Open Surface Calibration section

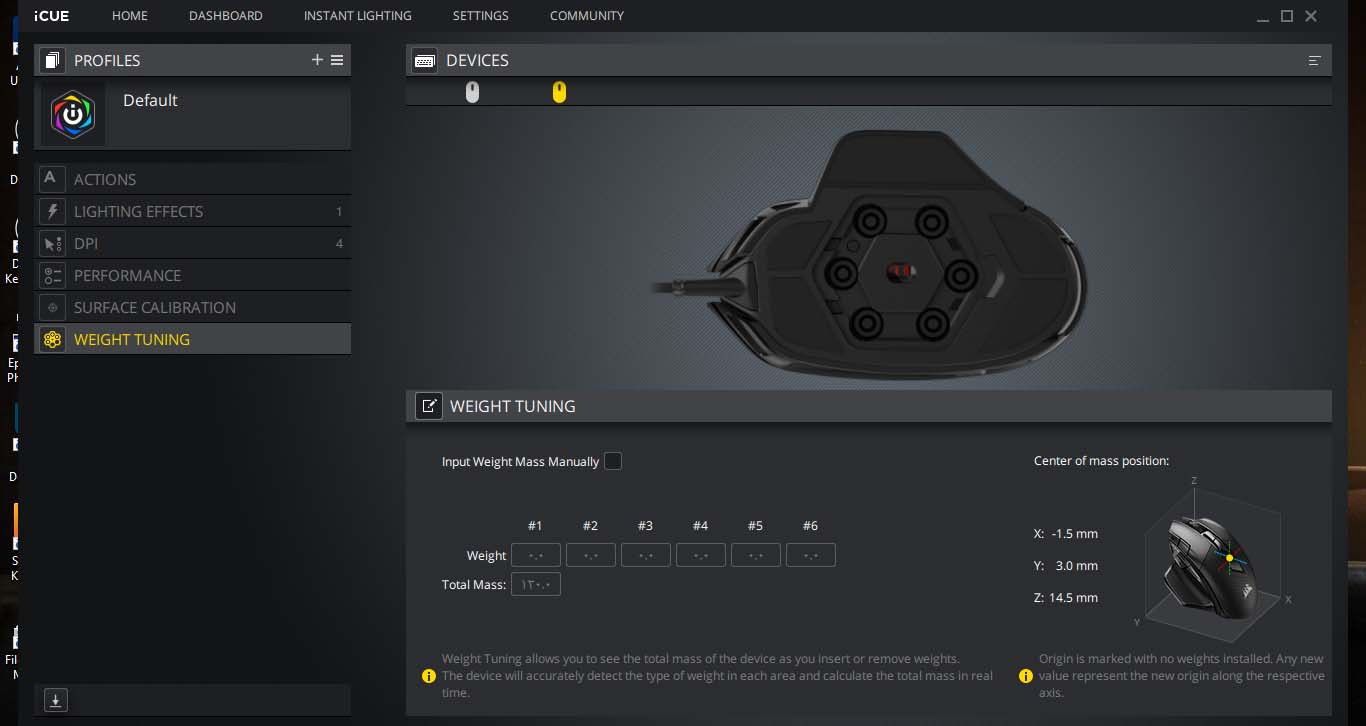tap(155, 308)
